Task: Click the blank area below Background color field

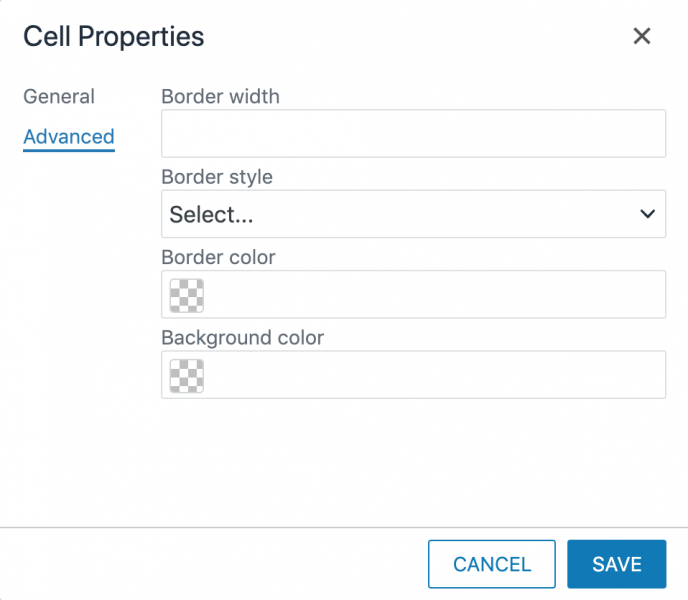Action: click(413, 460)
